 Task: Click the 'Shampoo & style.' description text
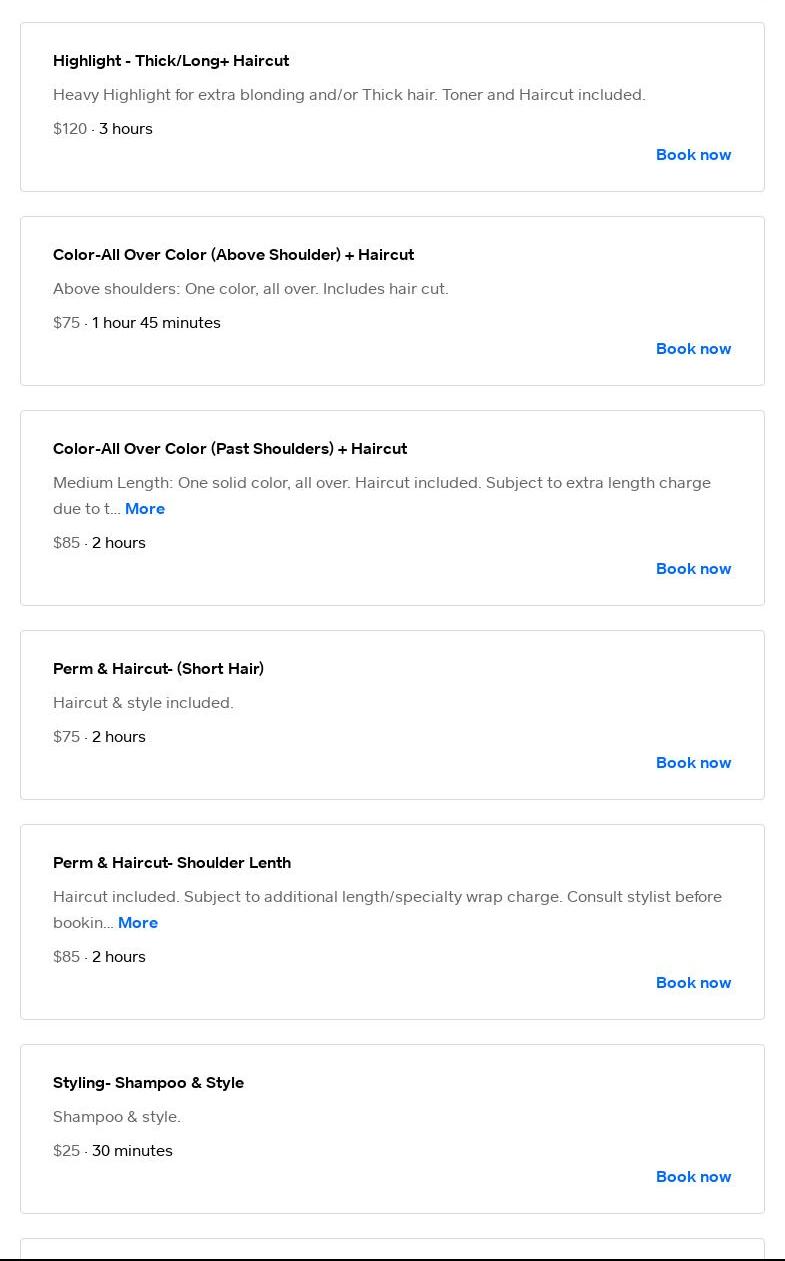click(x=117, y=1117)
